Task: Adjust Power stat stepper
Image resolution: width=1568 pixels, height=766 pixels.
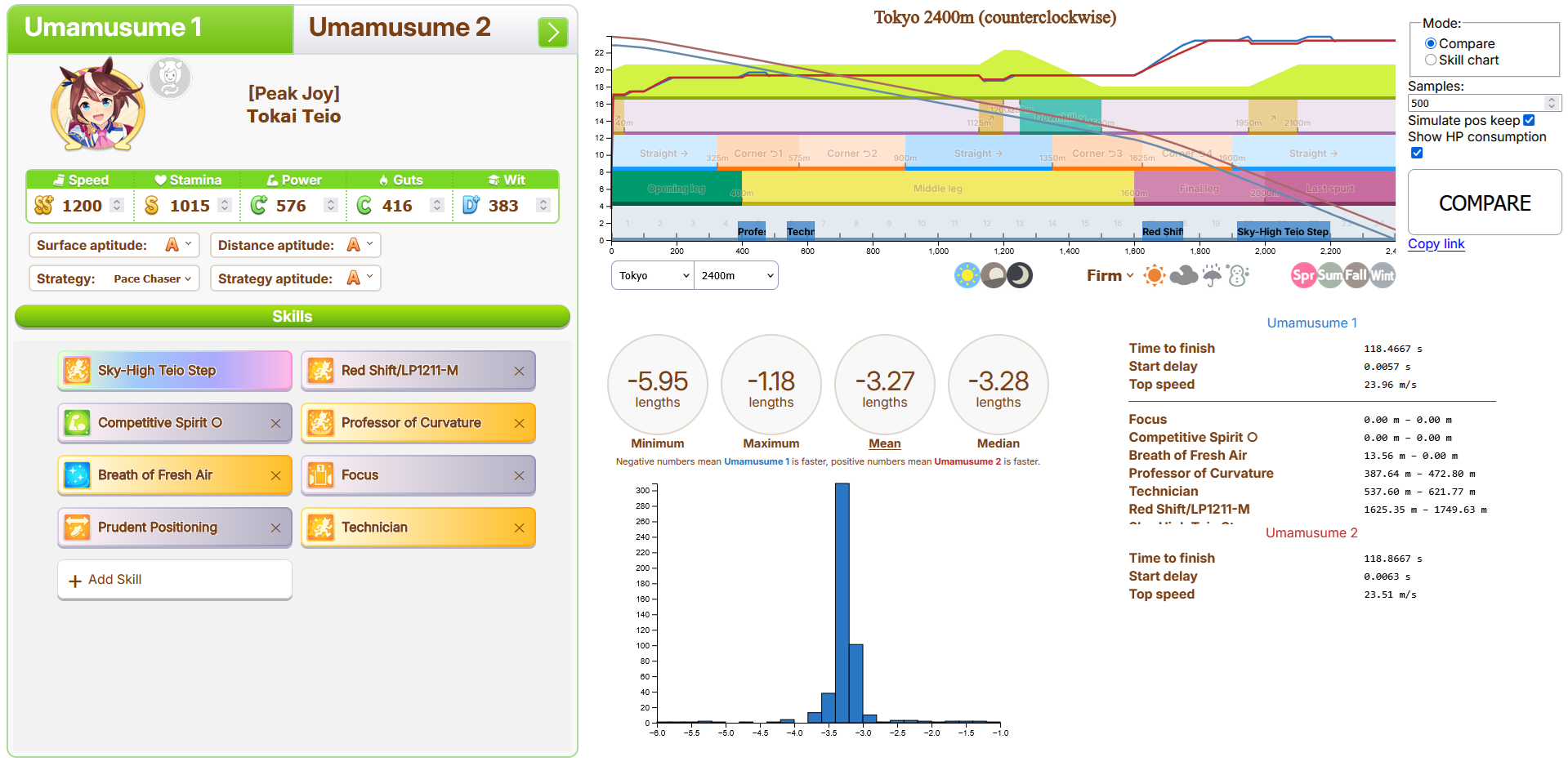Action: (331, 205)
